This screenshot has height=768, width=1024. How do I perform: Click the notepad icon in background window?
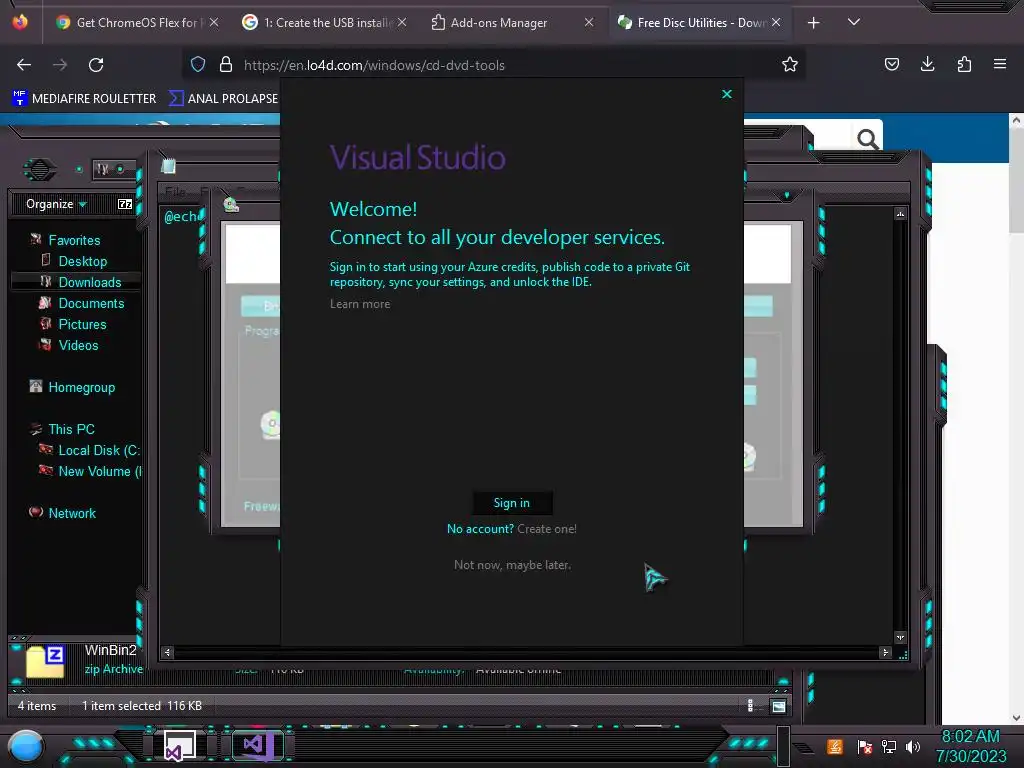pyautogui.click(x=168, y=166)
